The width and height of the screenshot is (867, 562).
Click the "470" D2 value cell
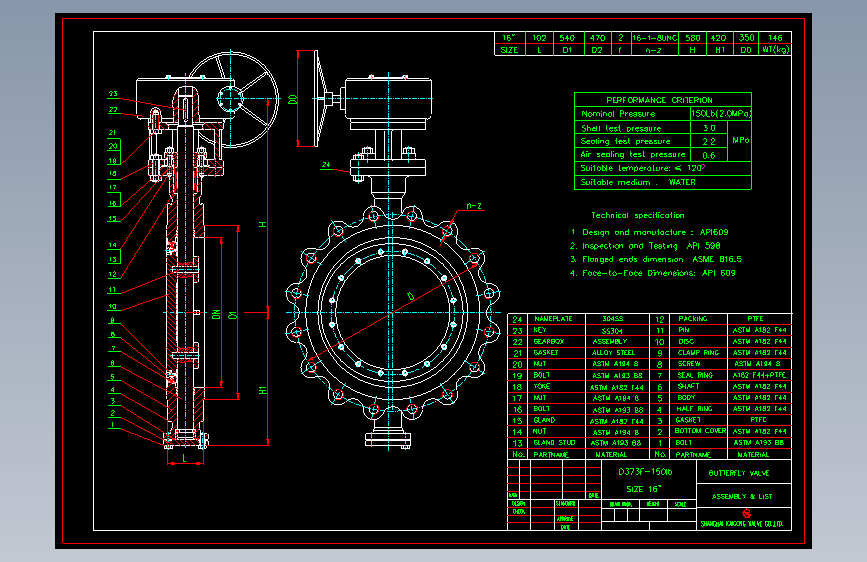[597, 38]
